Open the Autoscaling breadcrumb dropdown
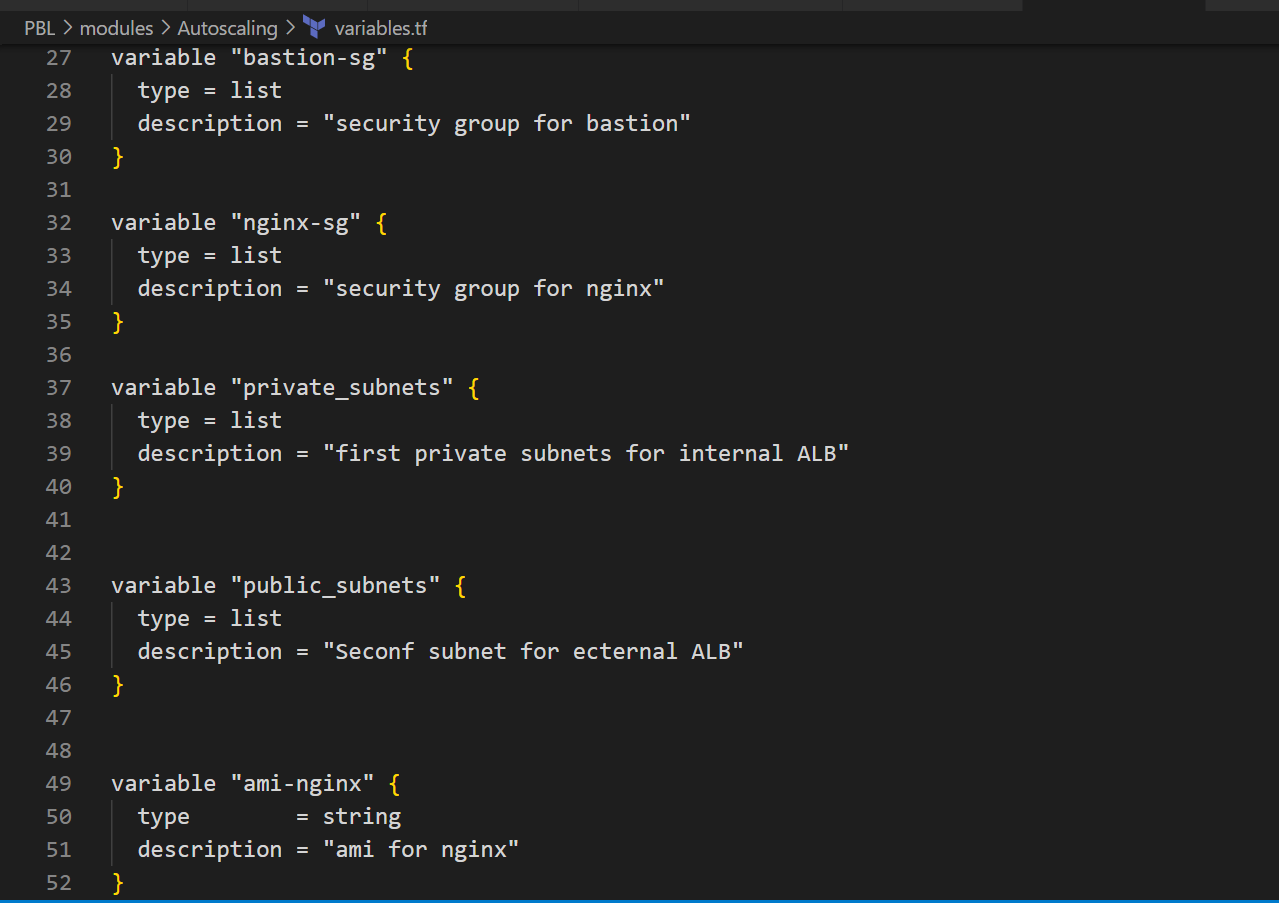The width and height of the screenshot is (1279, 903). click(x=227, y=28)
